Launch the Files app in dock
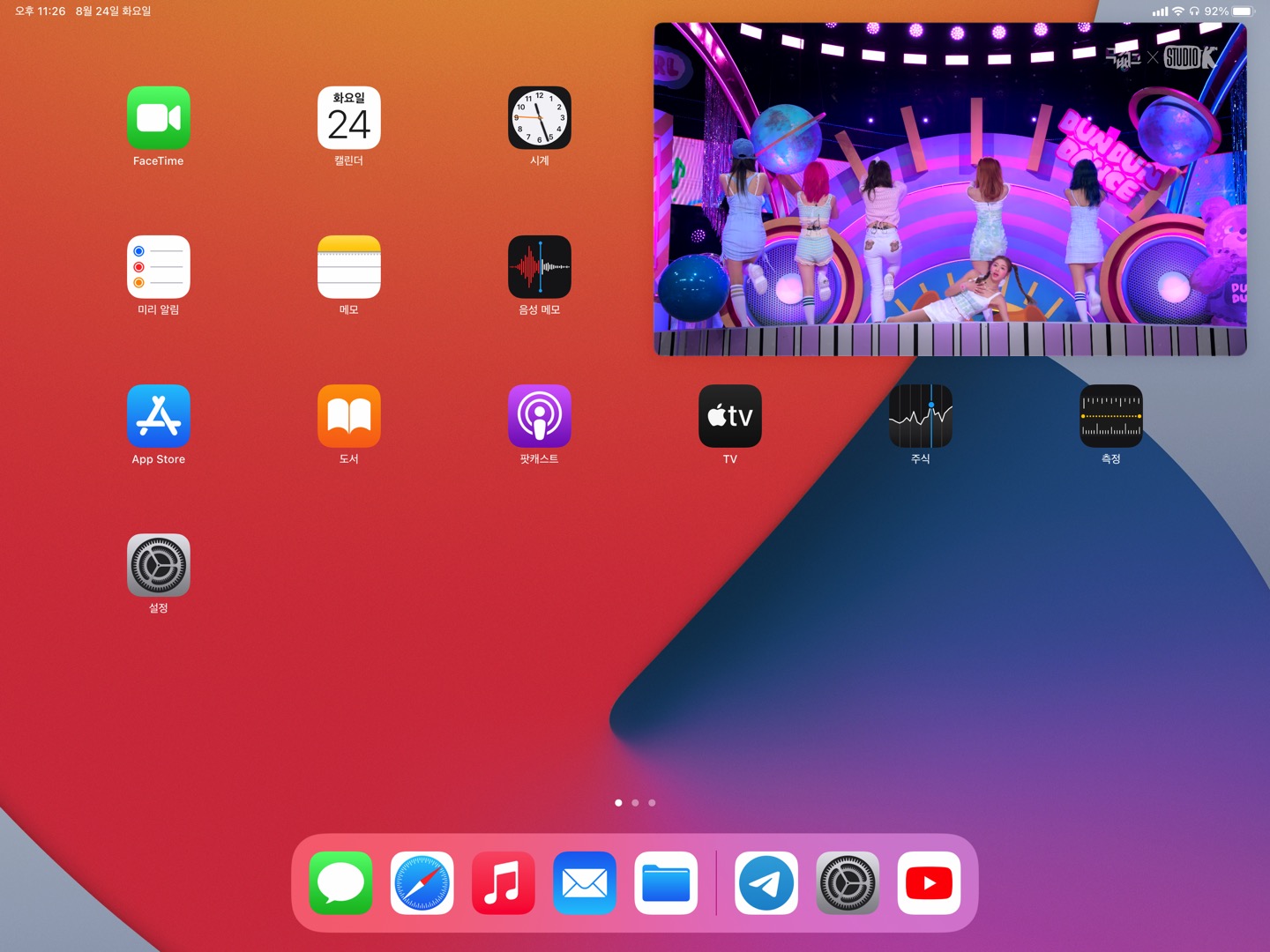Screen dimensions: 1270x952 click(x=666, y=883)
